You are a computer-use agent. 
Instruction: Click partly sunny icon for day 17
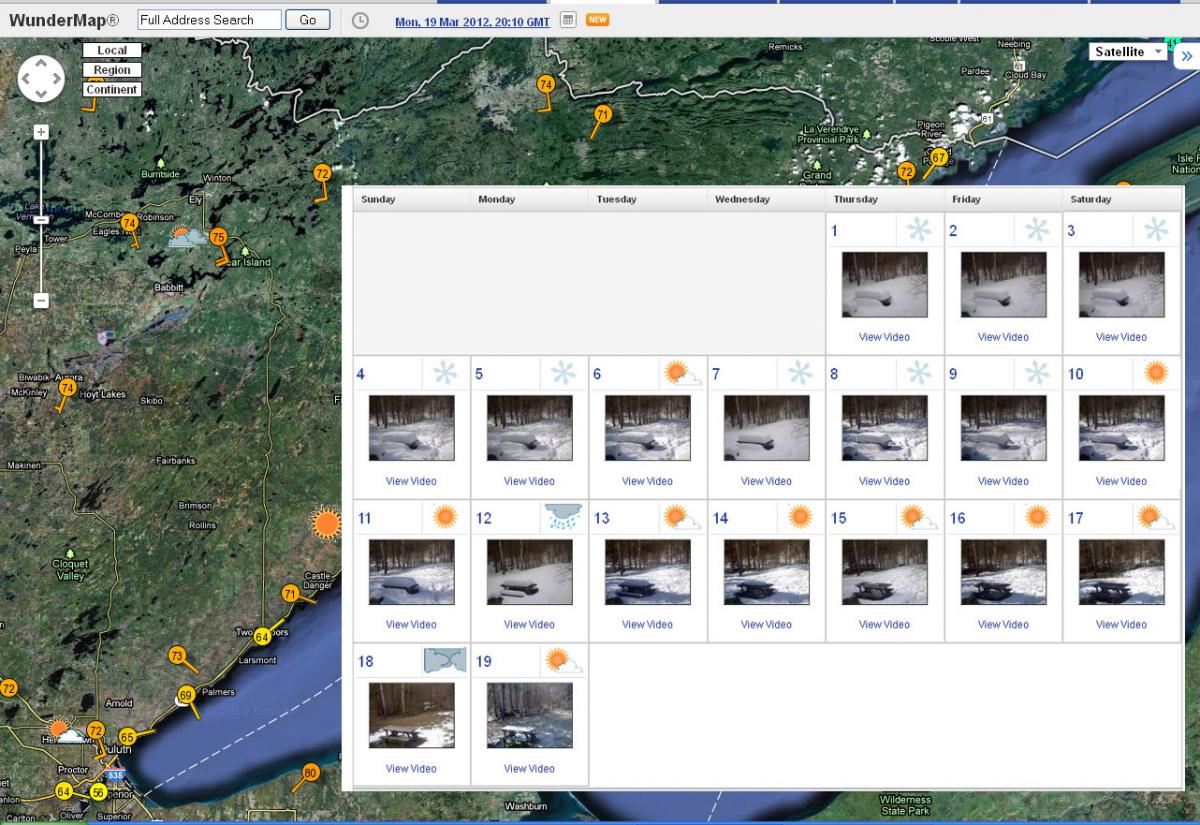(x=1156, y=517)
